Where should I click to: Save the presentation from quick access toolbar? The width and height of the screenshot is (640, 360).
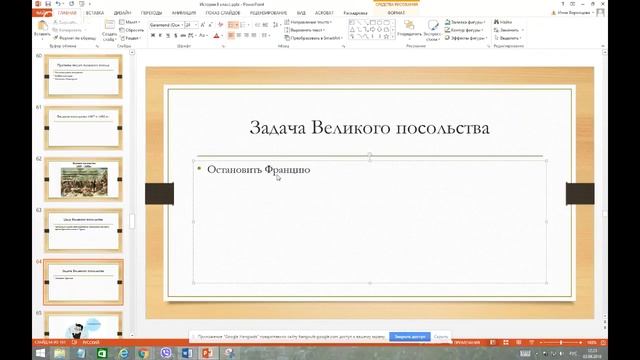click(x=48, y=4)
